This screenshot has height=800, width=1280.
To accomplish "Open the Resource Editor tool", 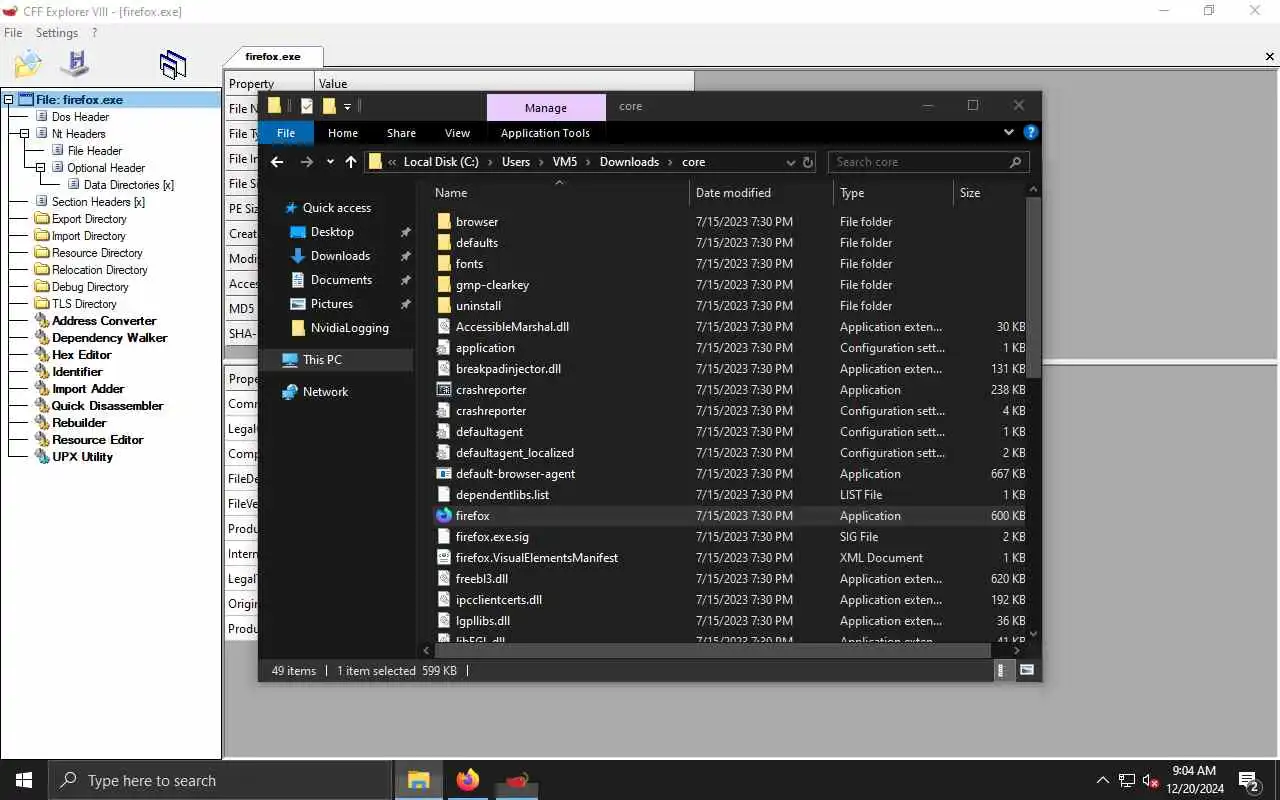I will [98, 440].
